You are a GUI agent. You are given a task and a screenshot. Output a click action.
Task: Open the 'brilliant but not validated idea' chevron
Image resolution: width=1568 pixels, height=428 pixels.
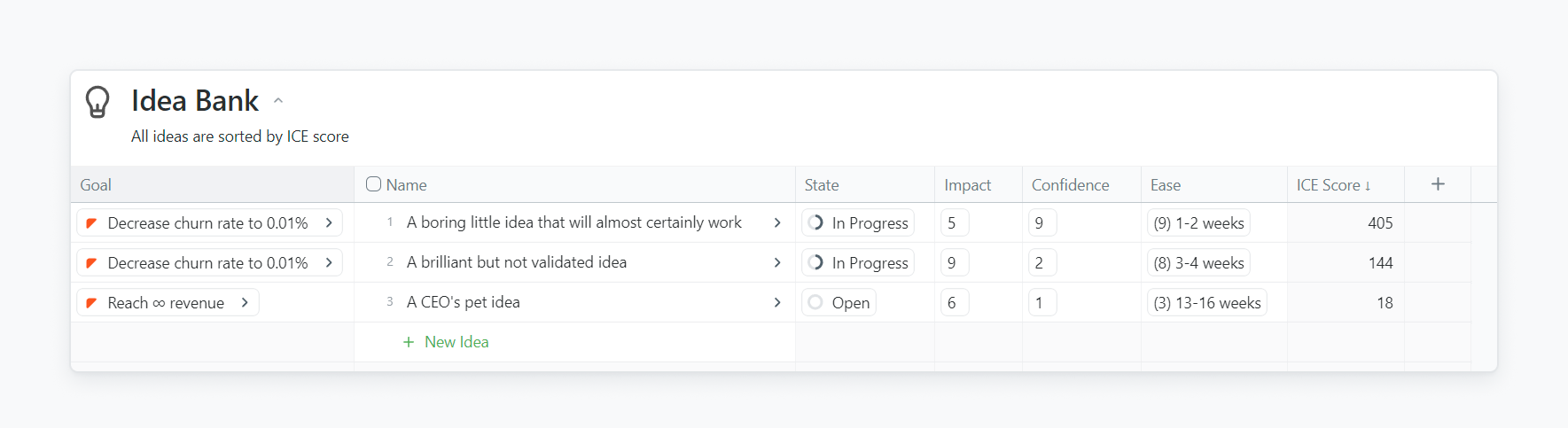point(777,262)
